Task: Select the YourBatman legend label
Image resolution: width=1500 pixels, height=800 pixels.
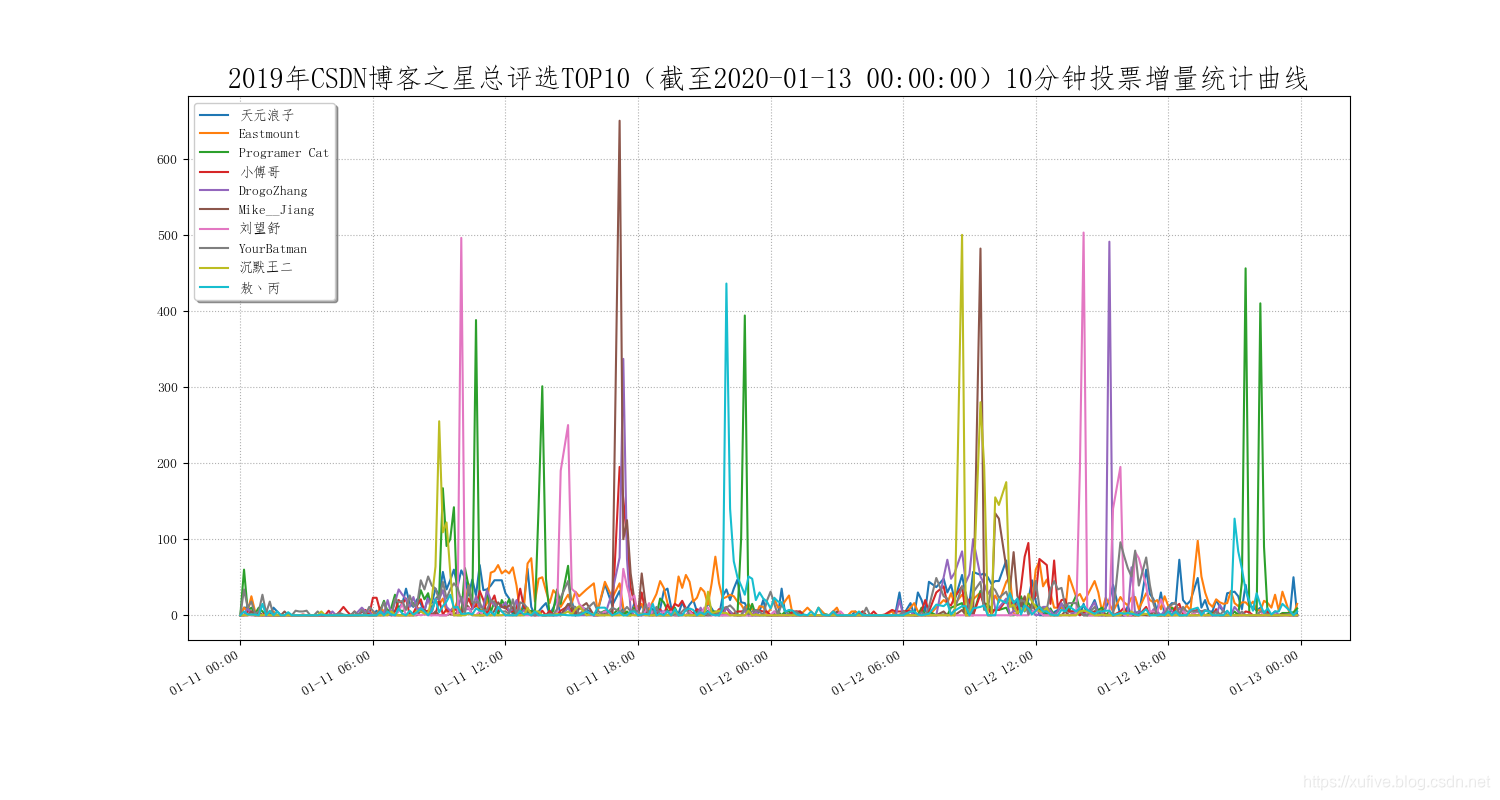Action: click(x=273, y=249)
